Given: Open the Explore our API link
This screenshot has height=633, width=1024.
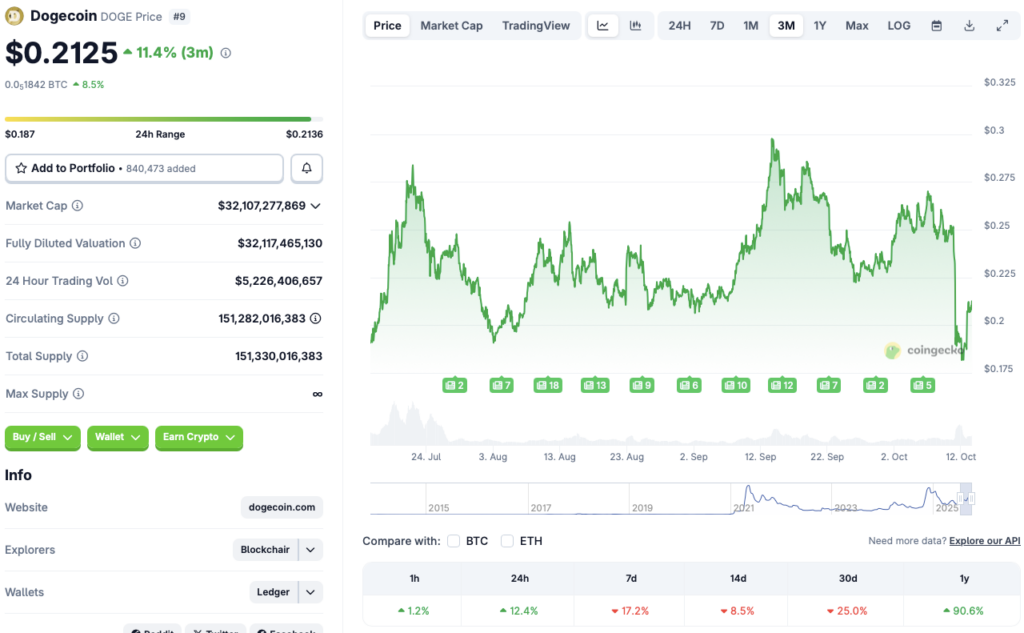Looking at the screenshot, I should 984,541.
